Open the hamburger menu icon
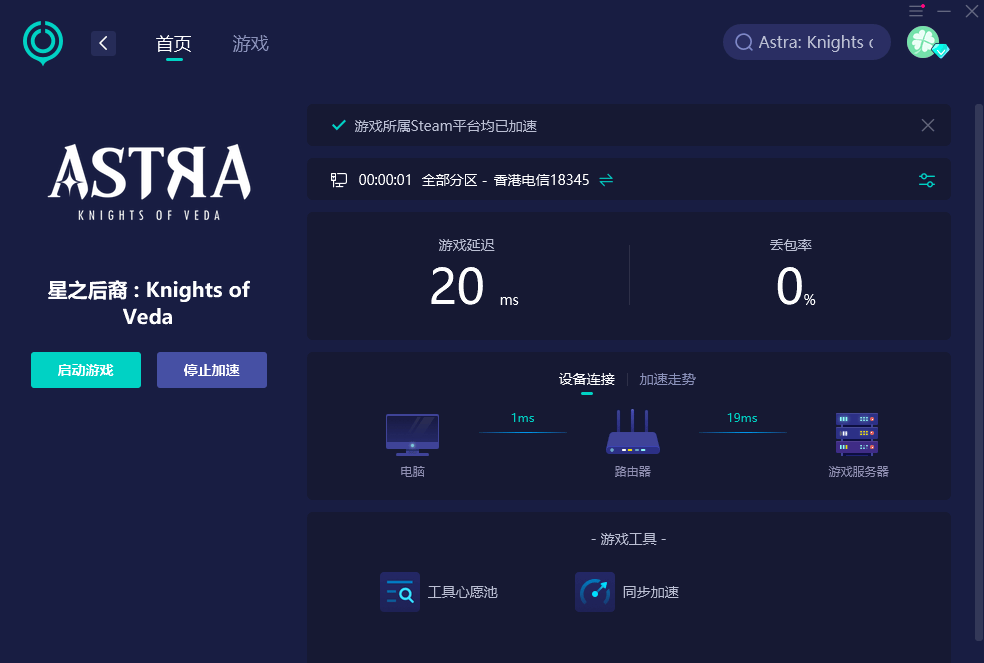Screen dimensions: 984x663 click(x=916, y=11)
